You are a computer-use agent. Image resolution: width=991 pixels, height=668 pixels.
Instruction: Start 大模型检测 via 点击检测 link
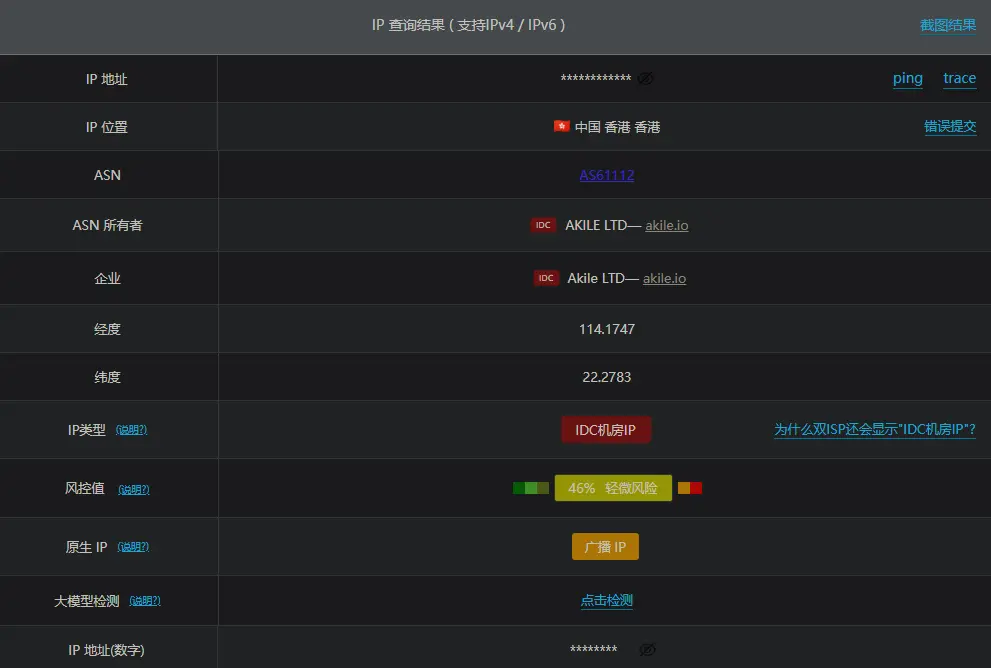pos(606,601)
